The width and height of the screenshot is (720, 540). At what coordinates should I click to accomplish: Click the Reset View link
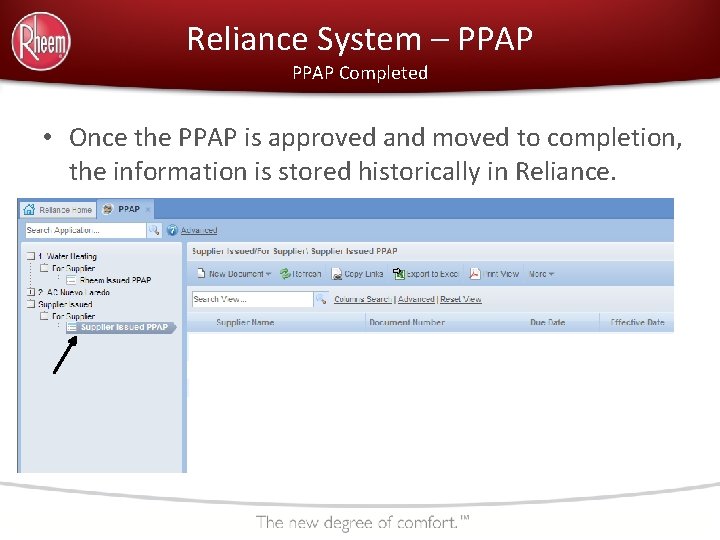461,299
